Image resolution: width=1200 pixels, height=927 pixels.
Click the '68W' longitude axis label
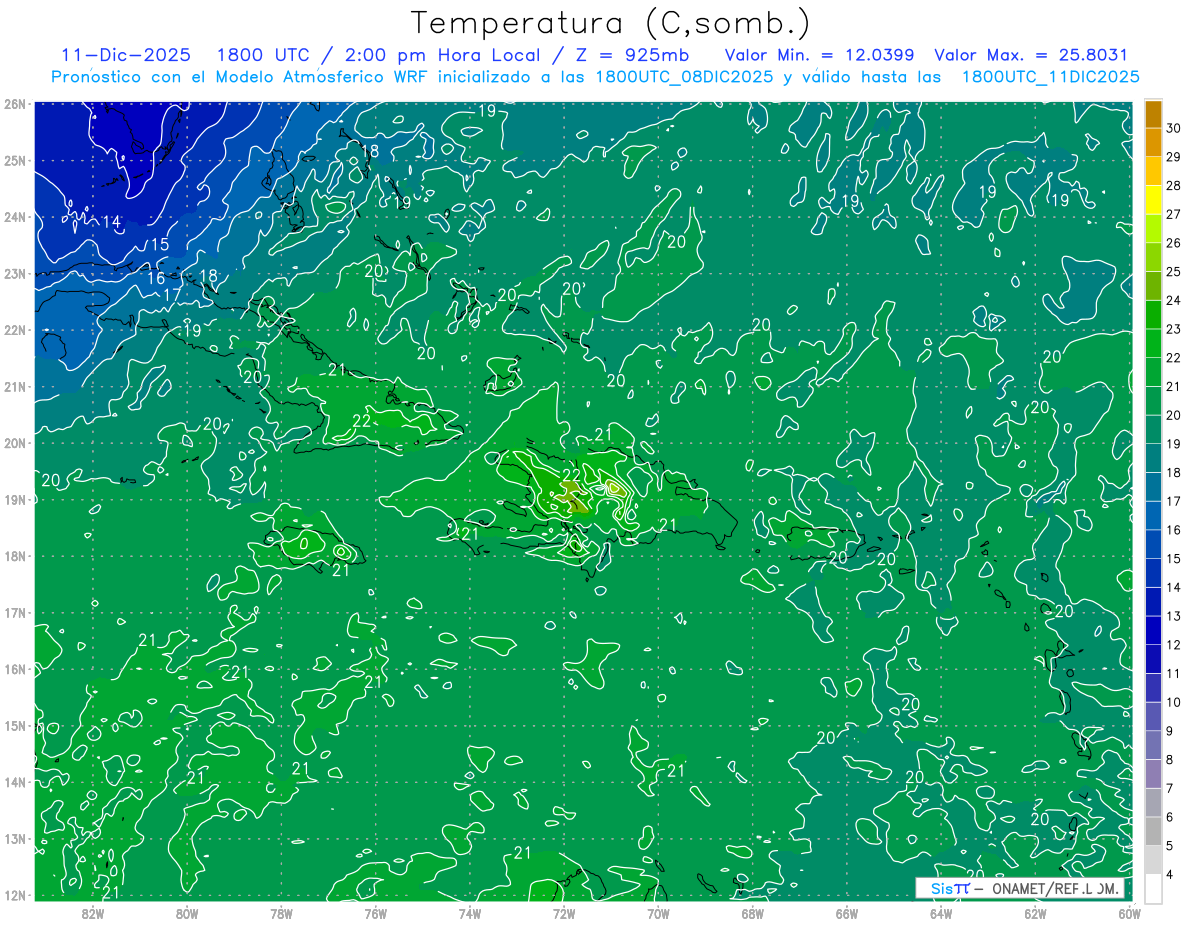(752, 912)
